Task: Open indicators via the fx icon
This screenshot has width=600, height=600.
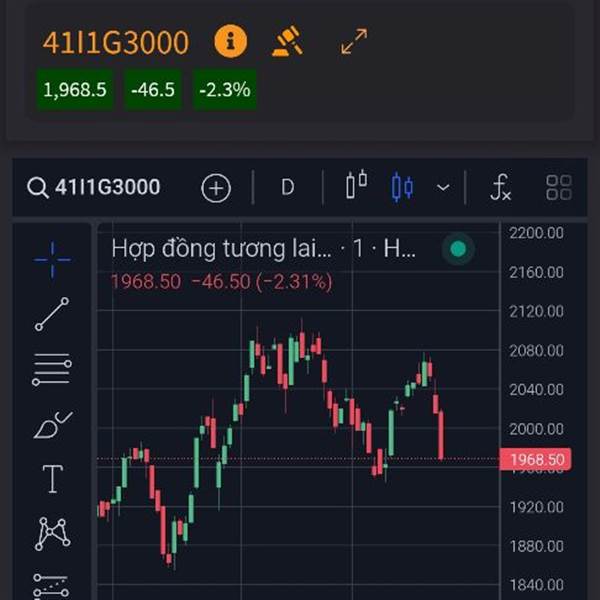Action: 501,187
